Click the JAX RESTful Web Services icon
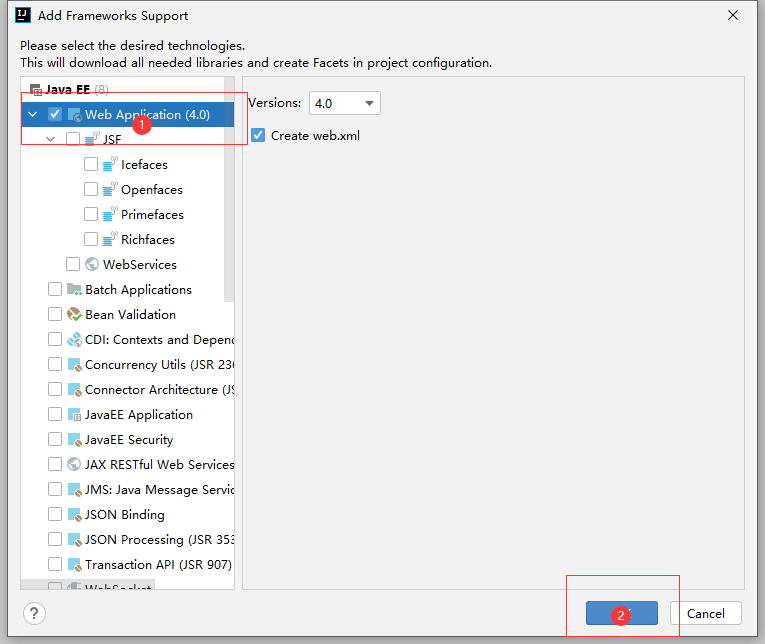The width and height of the screenshot is (765, 644). coord(74,464)
